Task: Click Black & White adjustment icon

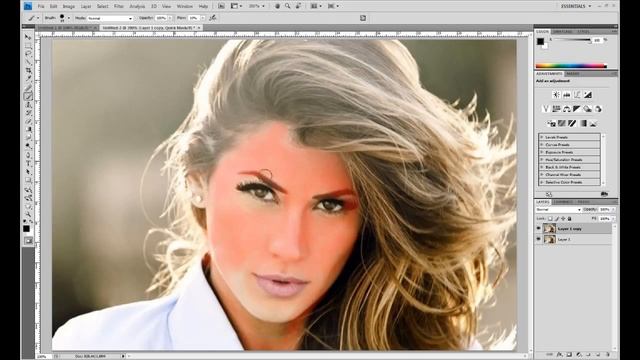Action: pyautogui.click(x=577, y=109)
